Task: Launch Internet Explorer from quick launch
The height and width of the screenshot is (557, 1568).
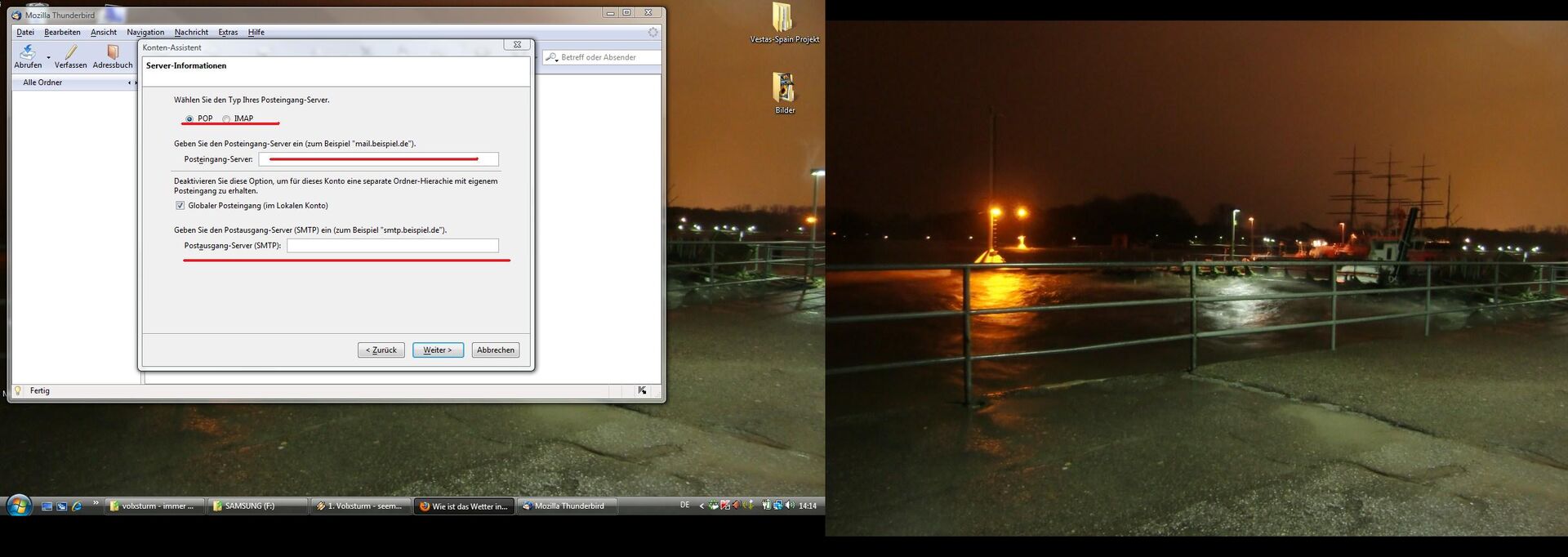Action: pos(77,506)
